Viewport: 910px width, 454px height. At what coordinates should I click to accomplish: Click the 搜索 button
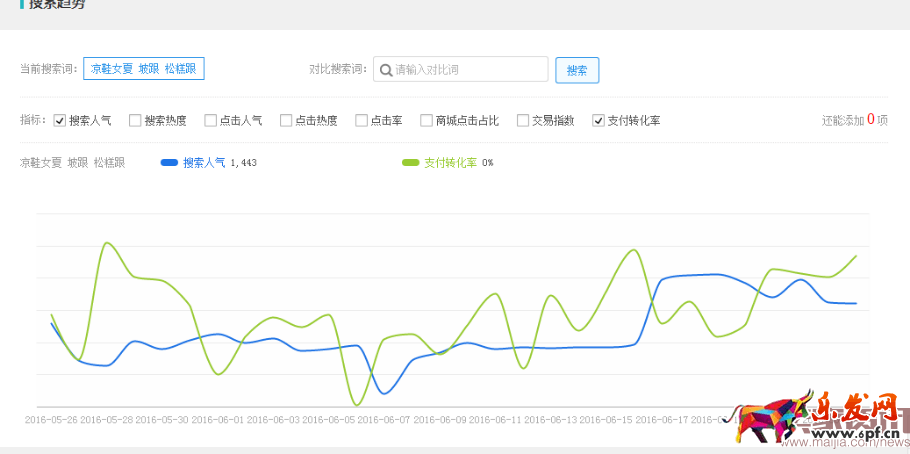coord(577,71)
